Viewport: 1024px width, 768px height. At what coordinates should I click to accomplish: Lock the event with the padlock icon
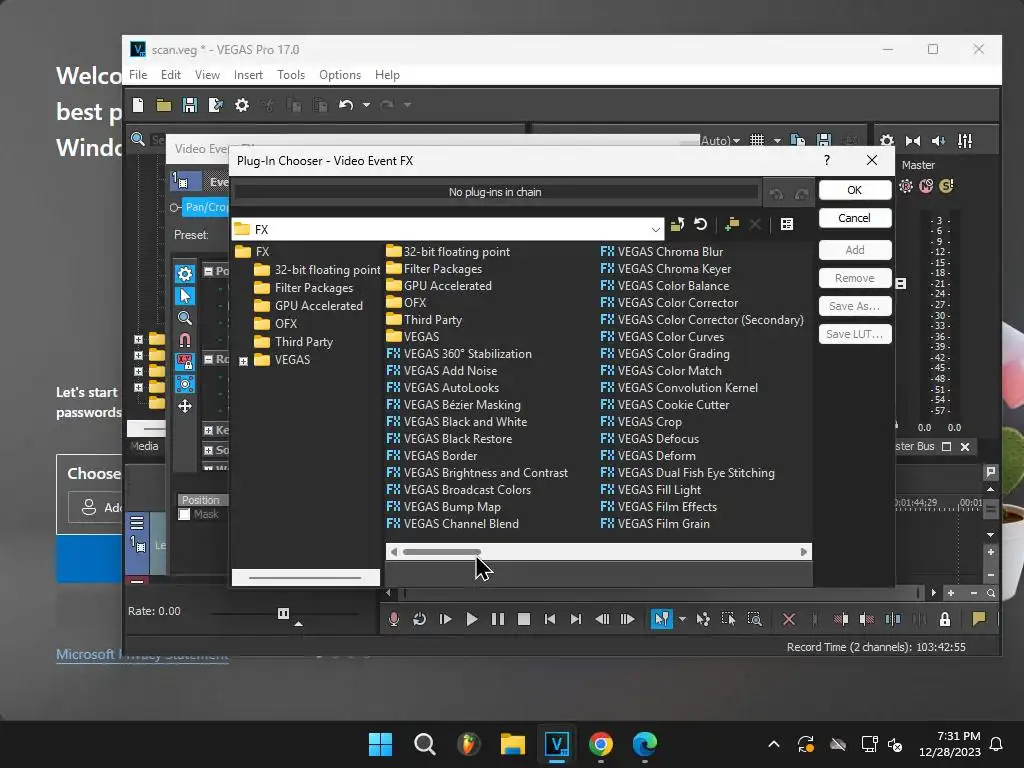pos(944,619)
